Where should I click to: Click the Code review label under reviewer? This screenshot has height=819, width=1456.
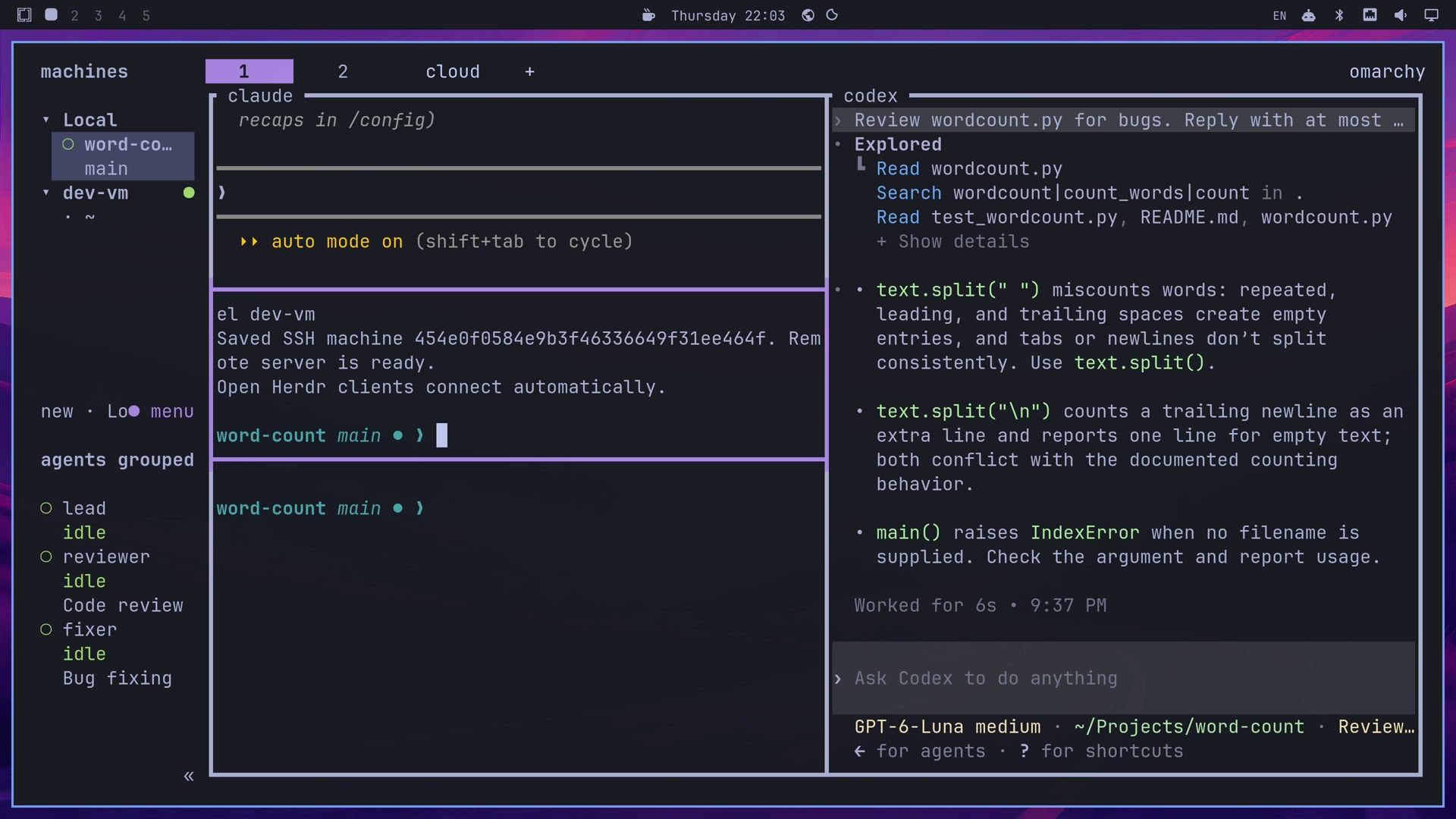pos(123,605)
